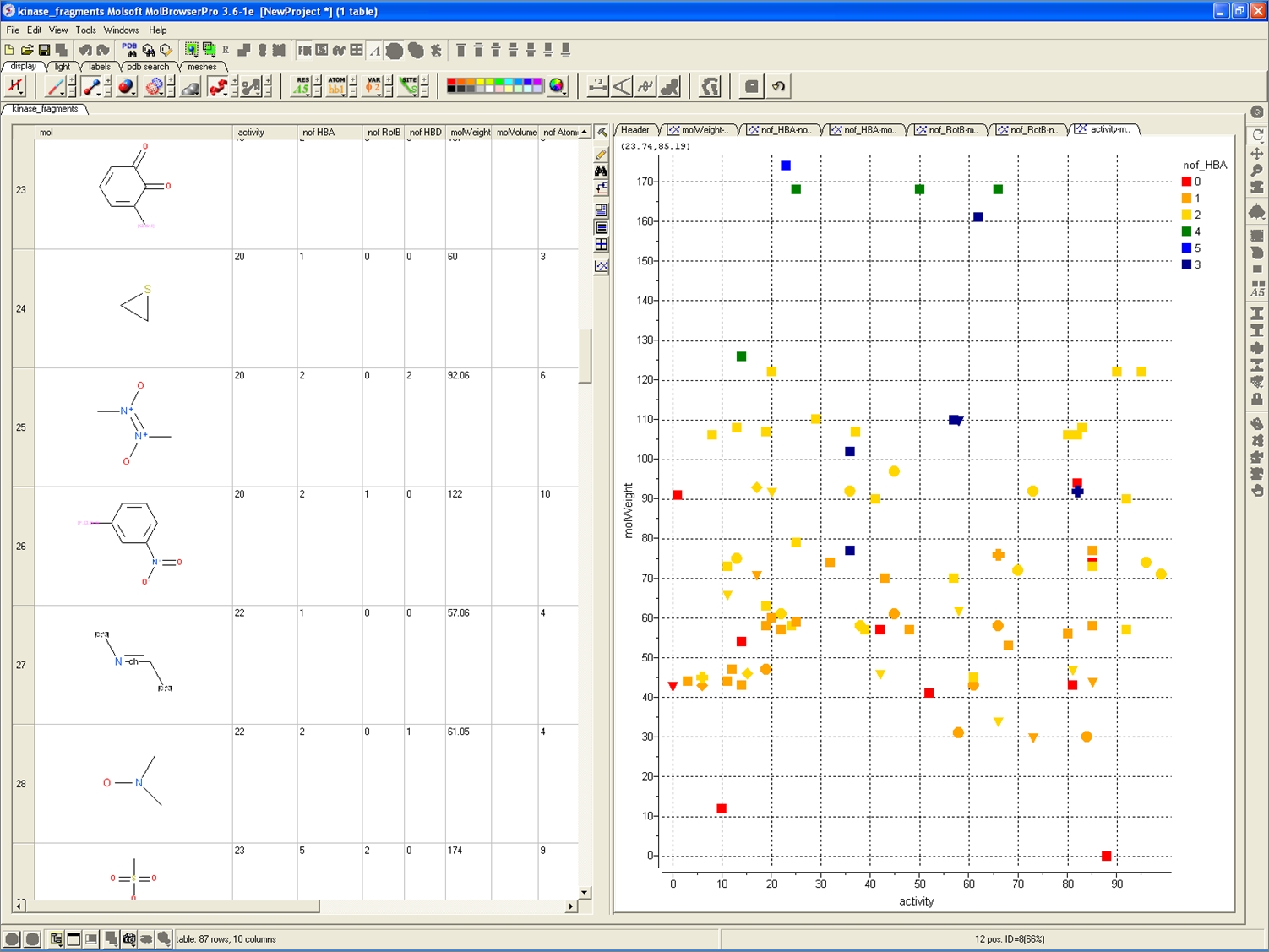The height and width of the screenshot is (952, 1269).
Task: Click the residue label RES icon
Action: click(x=302, y=86)
